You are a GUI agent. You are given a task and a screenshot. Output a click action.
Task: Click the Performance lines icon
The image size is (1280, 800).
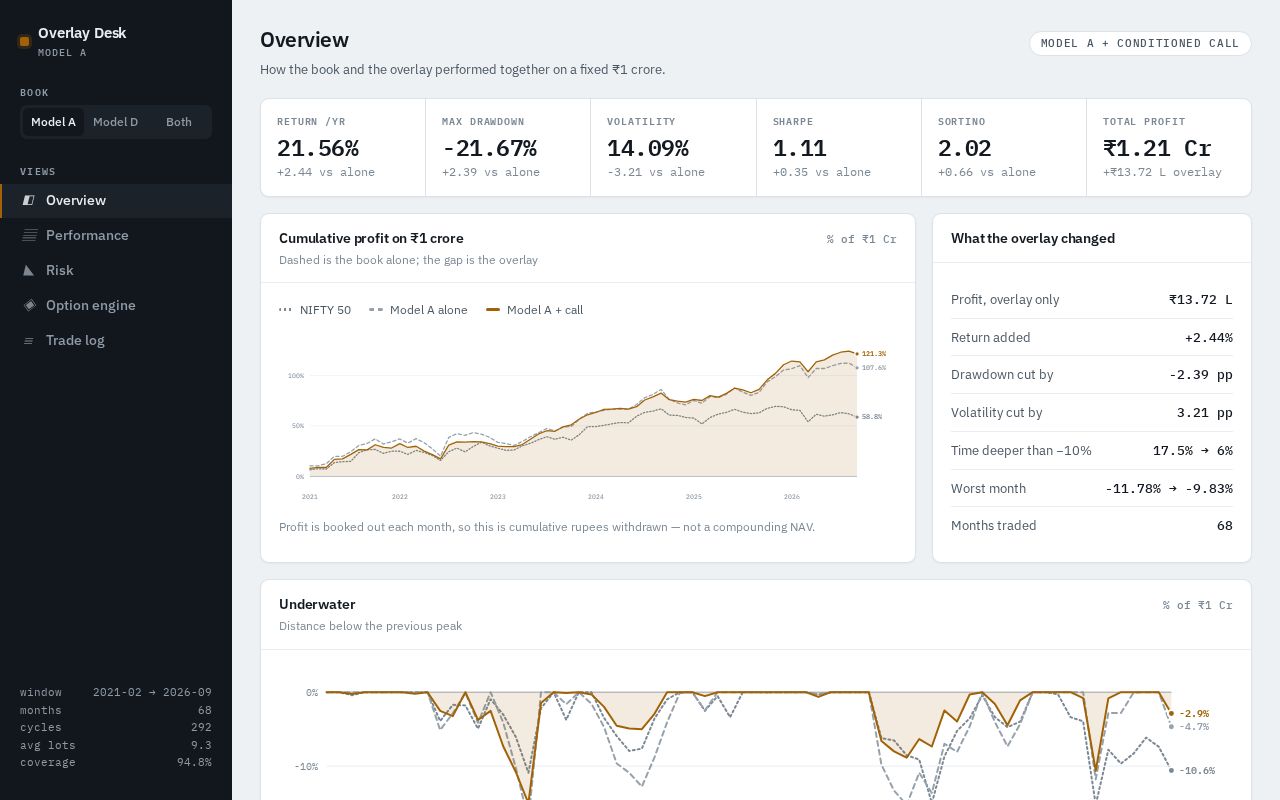pos(29,235)
